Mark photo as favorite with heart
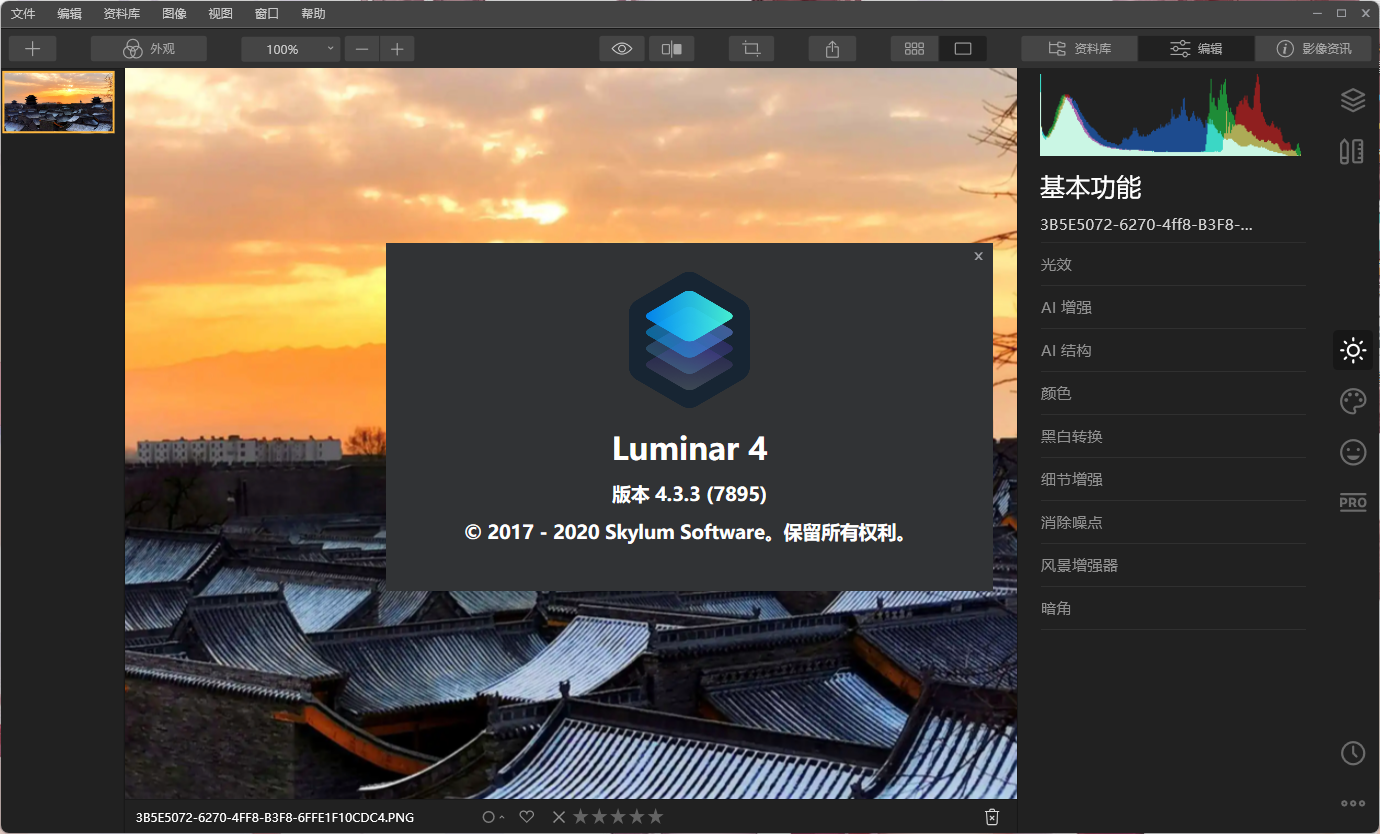 pos(527,817)
